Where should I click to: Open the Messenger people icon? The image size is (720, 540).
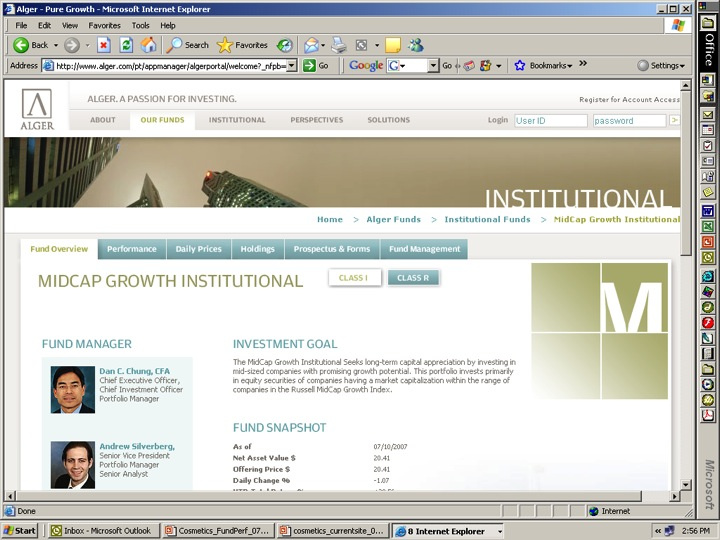[416, 45]
